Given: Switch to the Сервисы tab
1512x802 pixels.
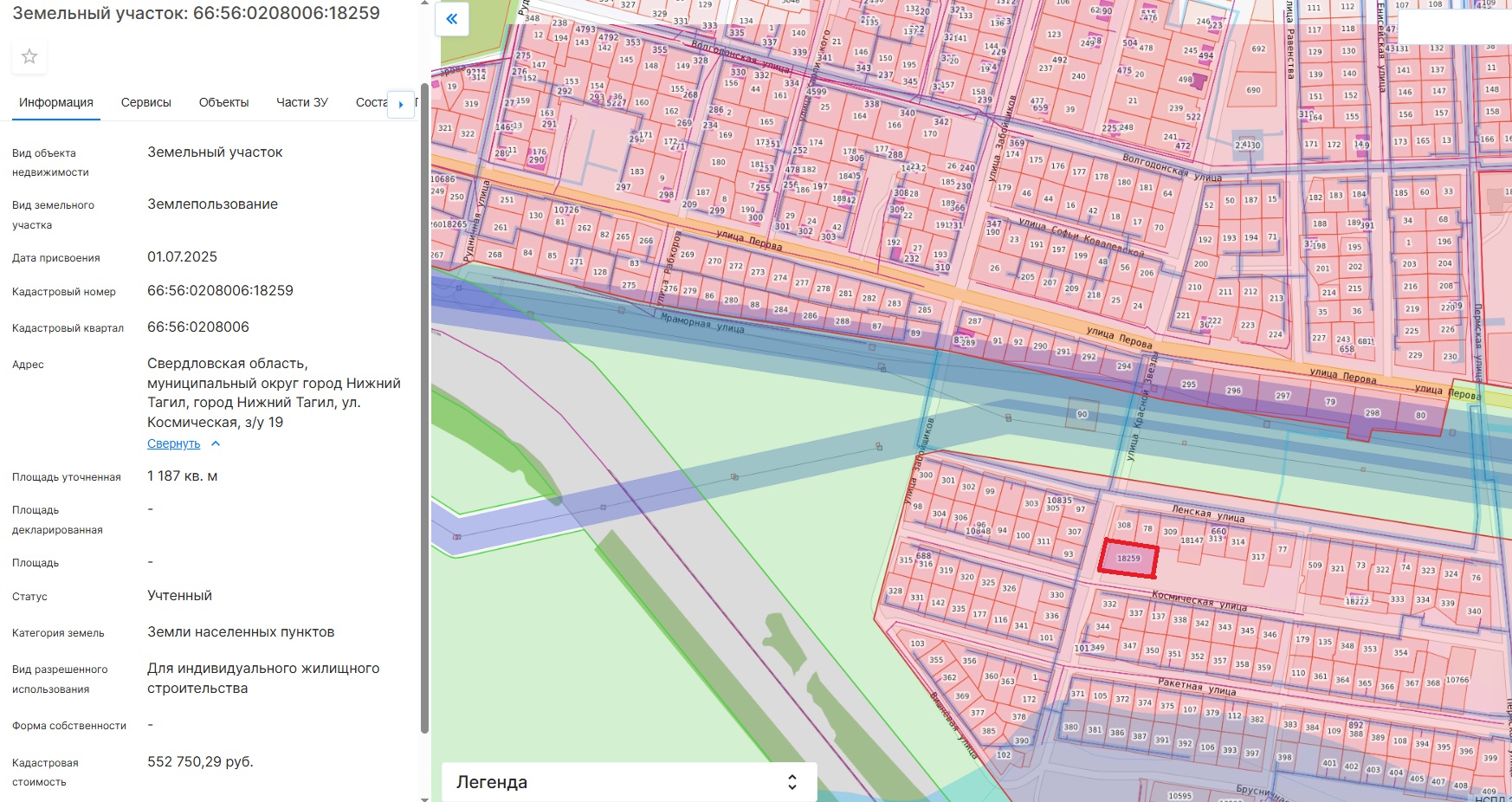Looking at the screenshot, I should pos(145,102).
